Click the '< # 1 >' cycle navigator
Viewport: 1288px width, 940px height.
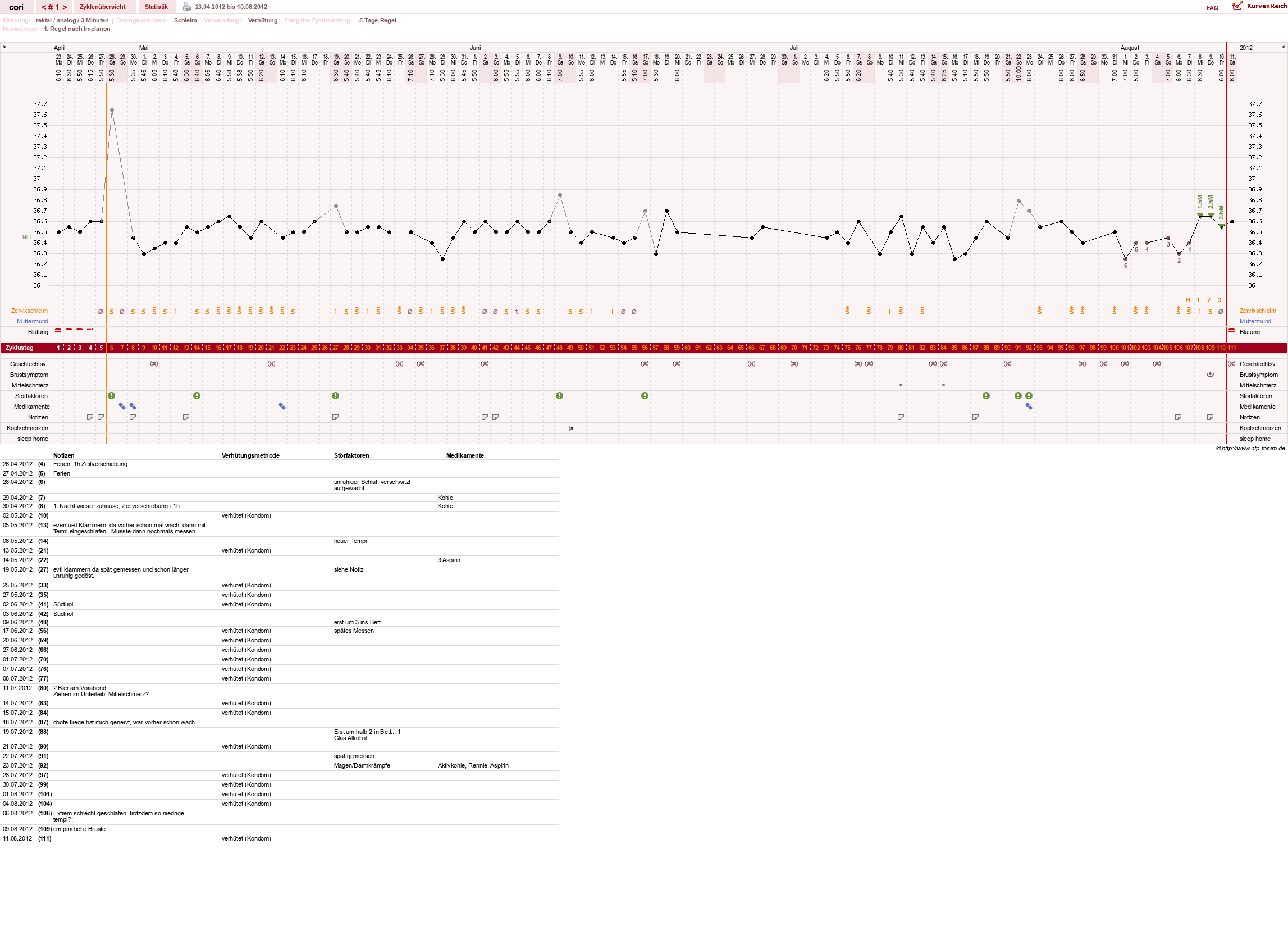54,7
